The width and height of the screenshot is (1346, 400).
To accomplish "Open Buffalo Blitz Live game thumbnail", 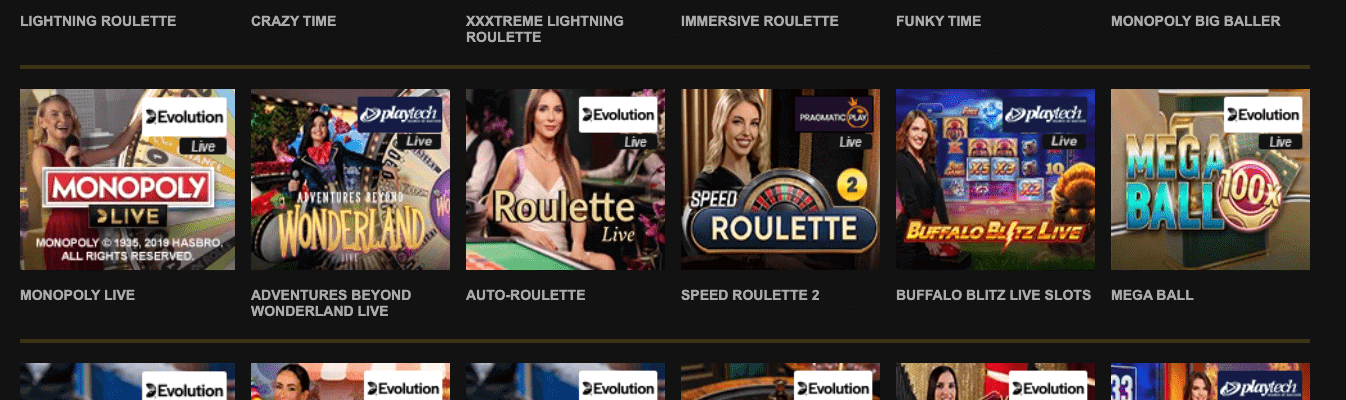I will click(x=995, y=179).
